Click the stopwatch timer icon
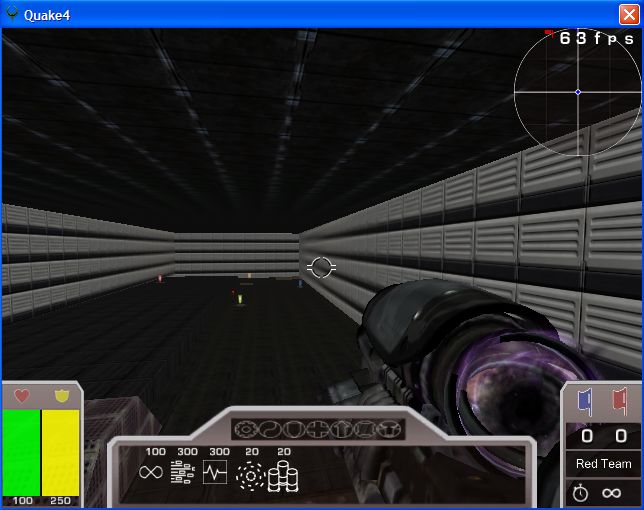 580,492
